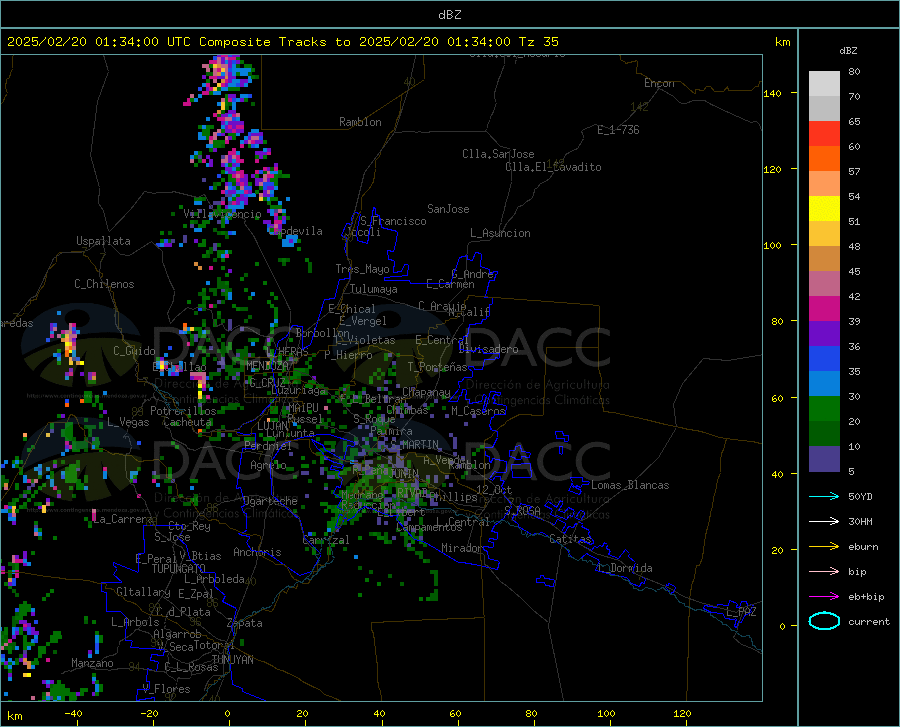Click the 'L_Arboleda' map label
The width and height of the screenshot is (900, 727).
click(x=214, y=579)
